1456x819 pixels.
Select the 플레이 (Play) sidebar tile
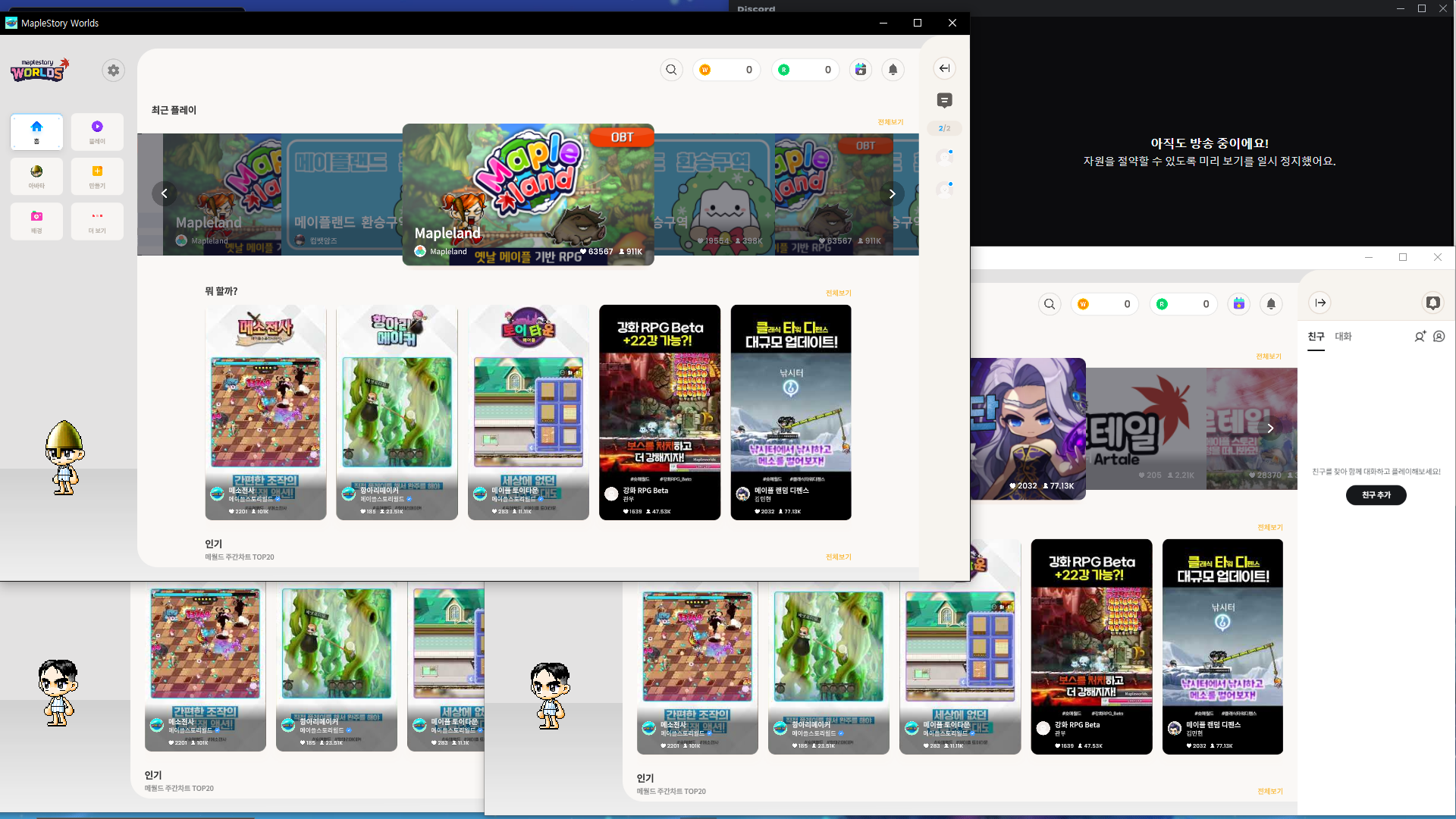97,131
